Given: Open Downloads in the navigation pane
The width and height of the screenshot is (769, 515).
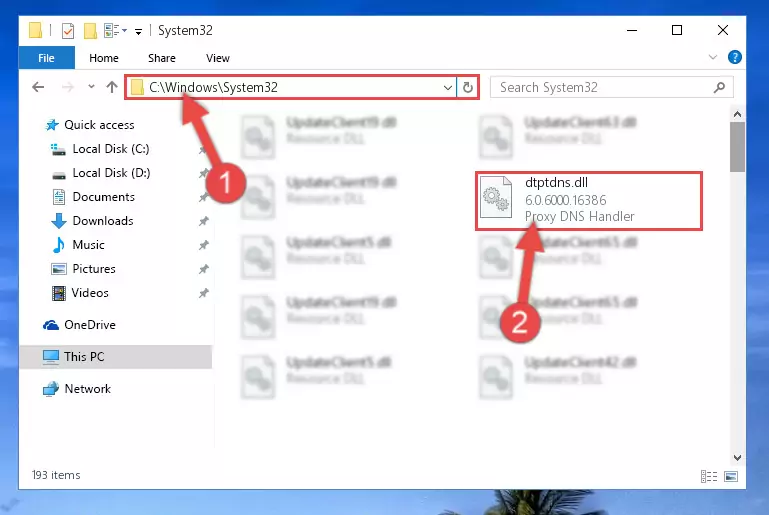Looking at the screenshot, I should point(103,221).
